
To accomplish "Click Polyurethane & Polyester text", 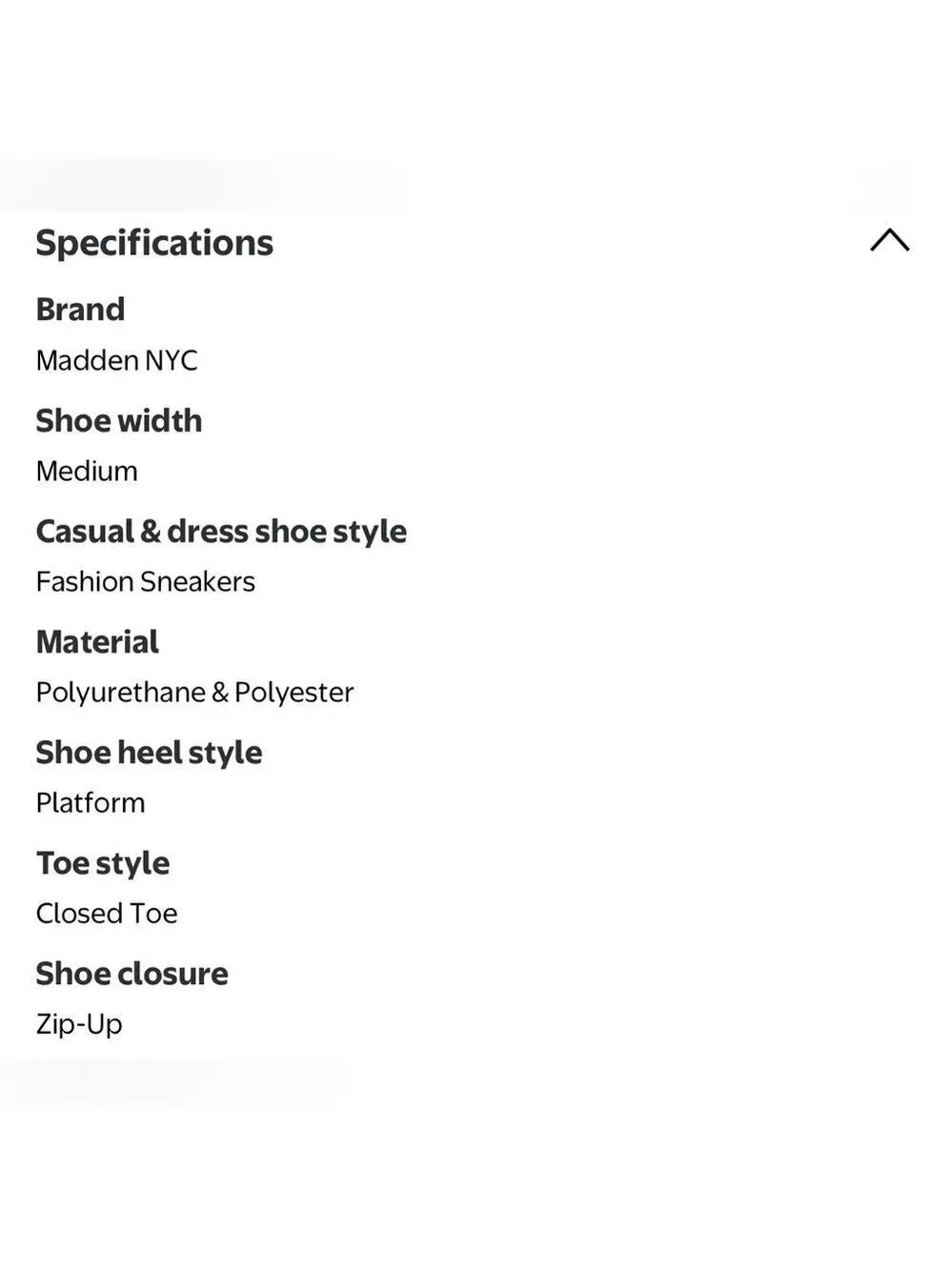I will coord(194,693).
